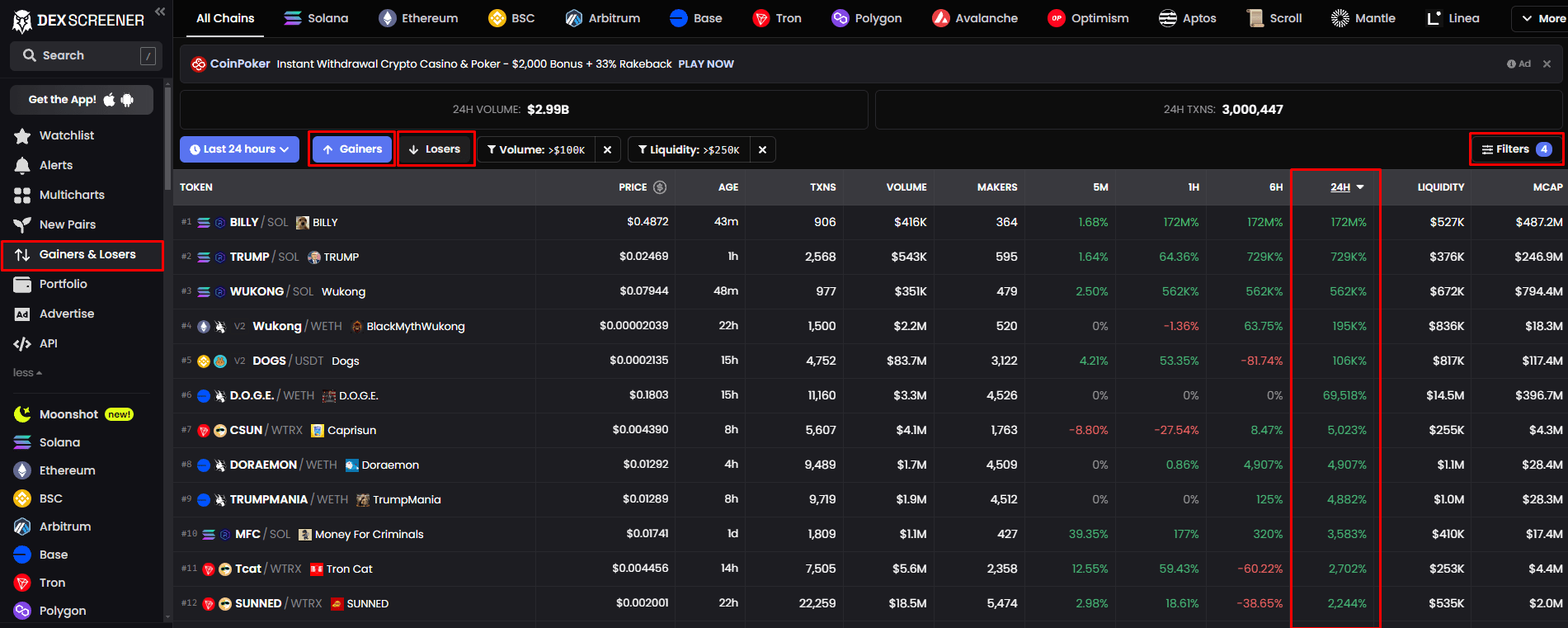Switch to Base chain tab
Screen dimensions: 1568x628
click(x=696, y=18)
